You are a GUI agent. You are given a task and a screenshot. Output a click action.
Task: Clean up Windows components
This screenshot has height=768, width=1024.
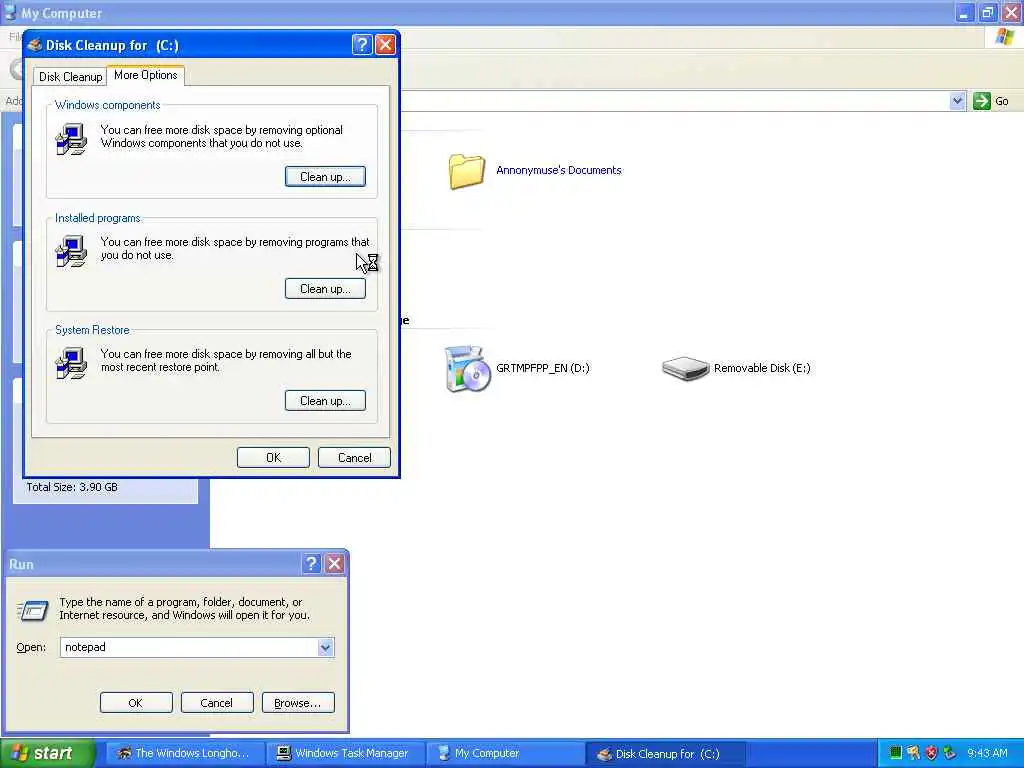(325, 176)
